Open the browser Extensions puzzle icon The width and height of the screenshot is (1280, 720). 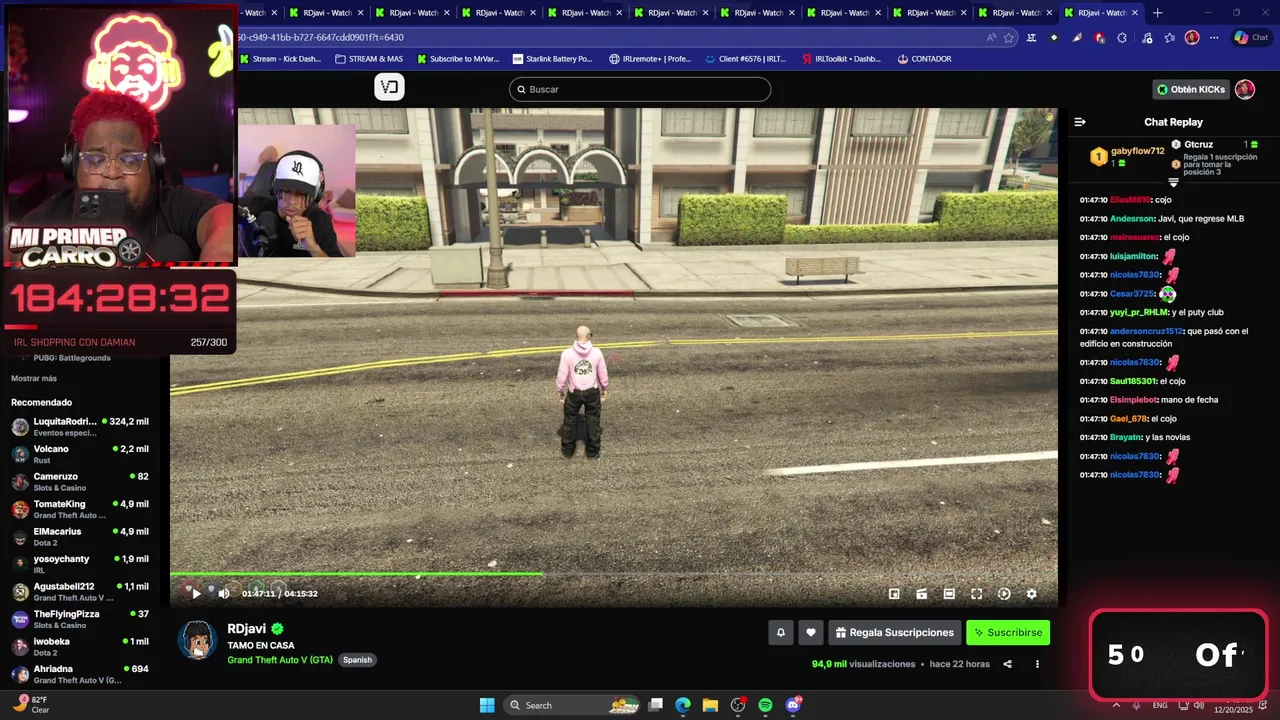1122,37
